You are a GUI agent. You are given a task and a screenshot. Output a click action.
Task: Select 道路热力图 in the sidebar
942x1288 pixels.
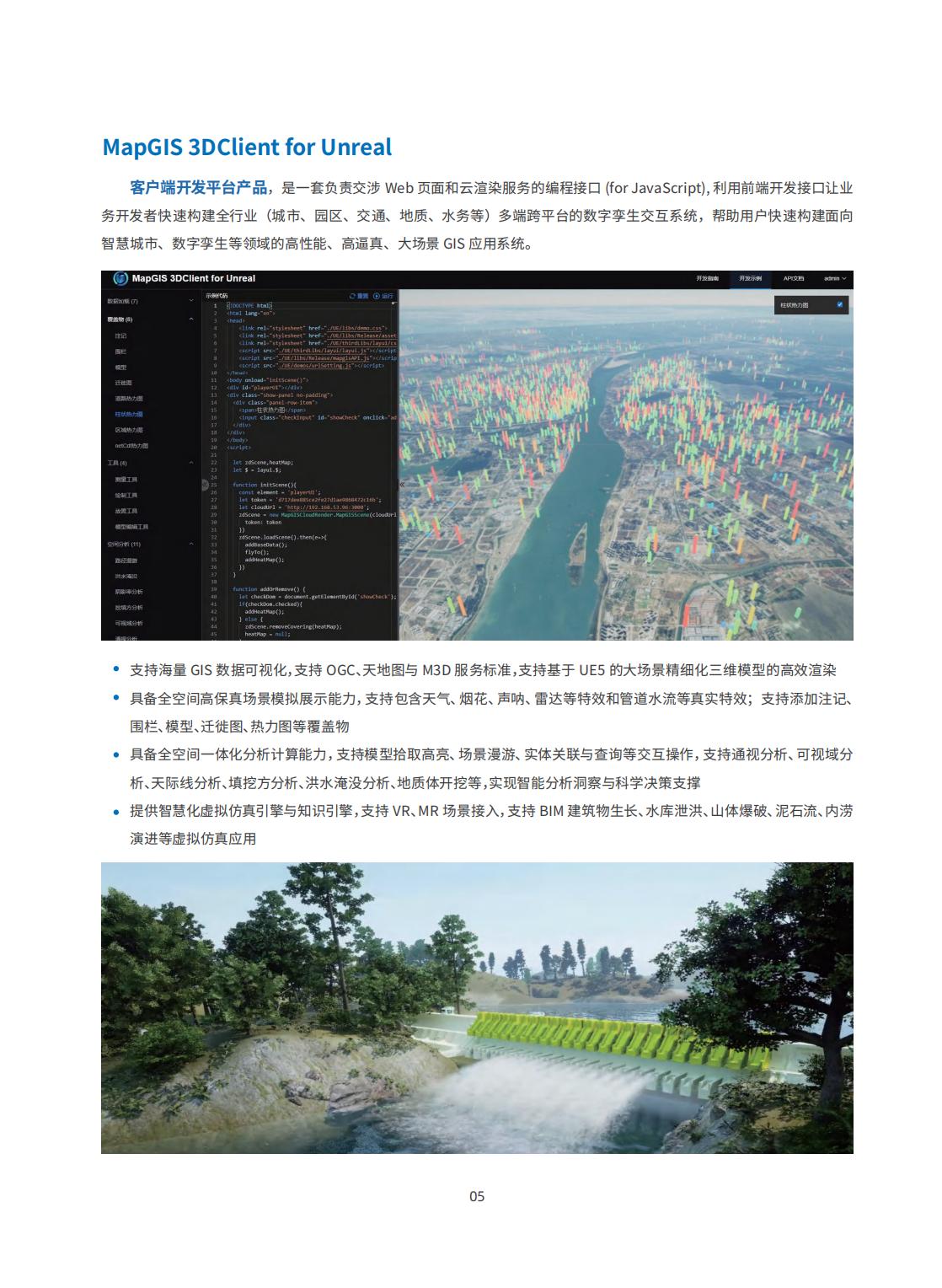tap(129, 399)
